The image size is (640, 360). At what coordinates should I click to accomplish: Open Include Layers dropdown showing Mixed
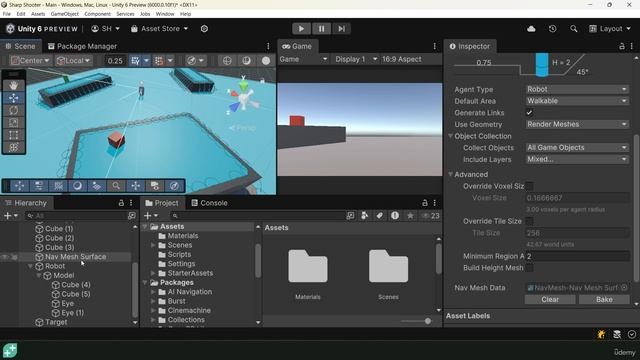coord(577,159)
